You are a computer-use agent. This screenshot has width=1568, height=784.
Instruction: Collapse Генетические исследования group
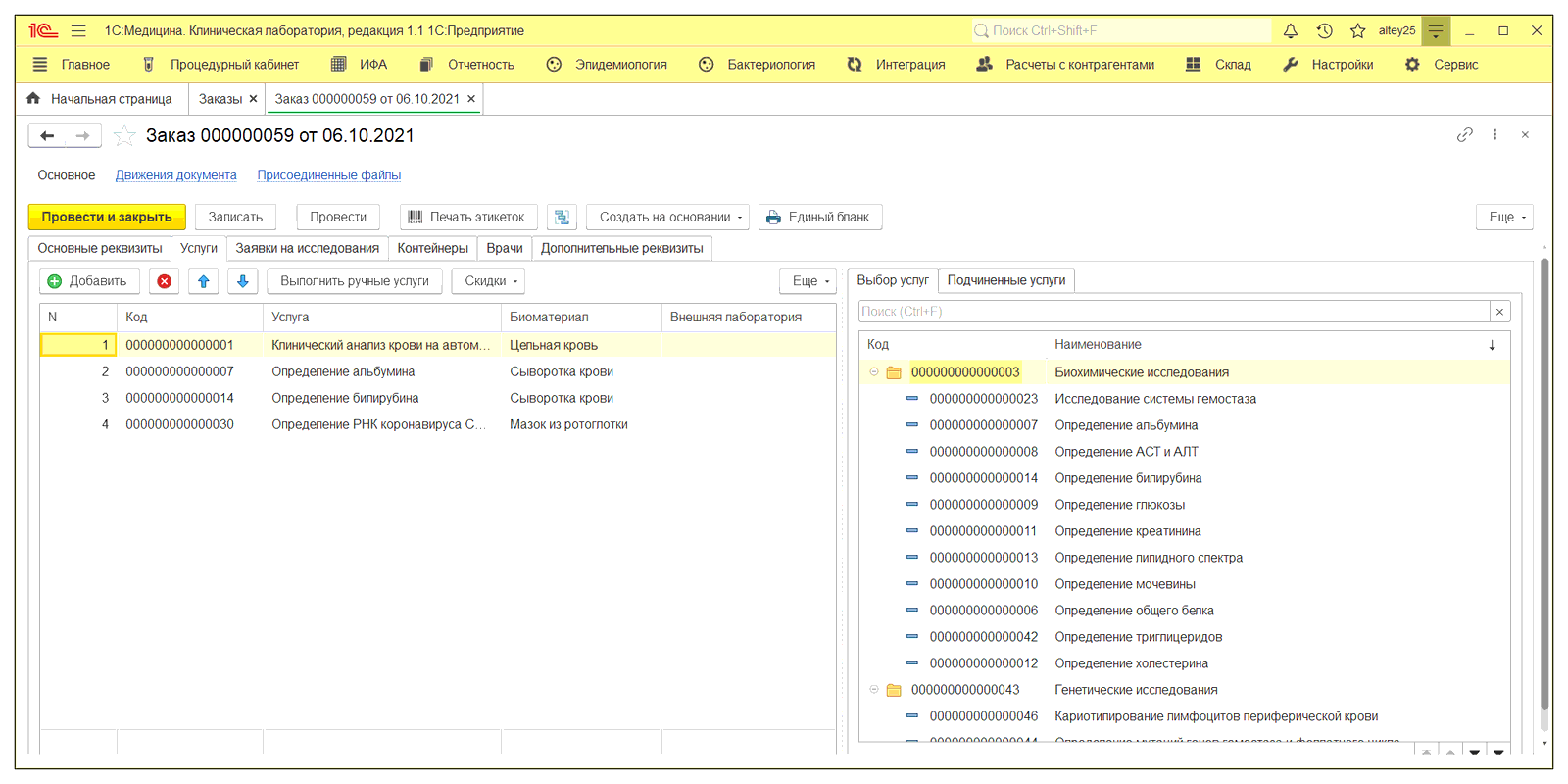tap(874, 690)
